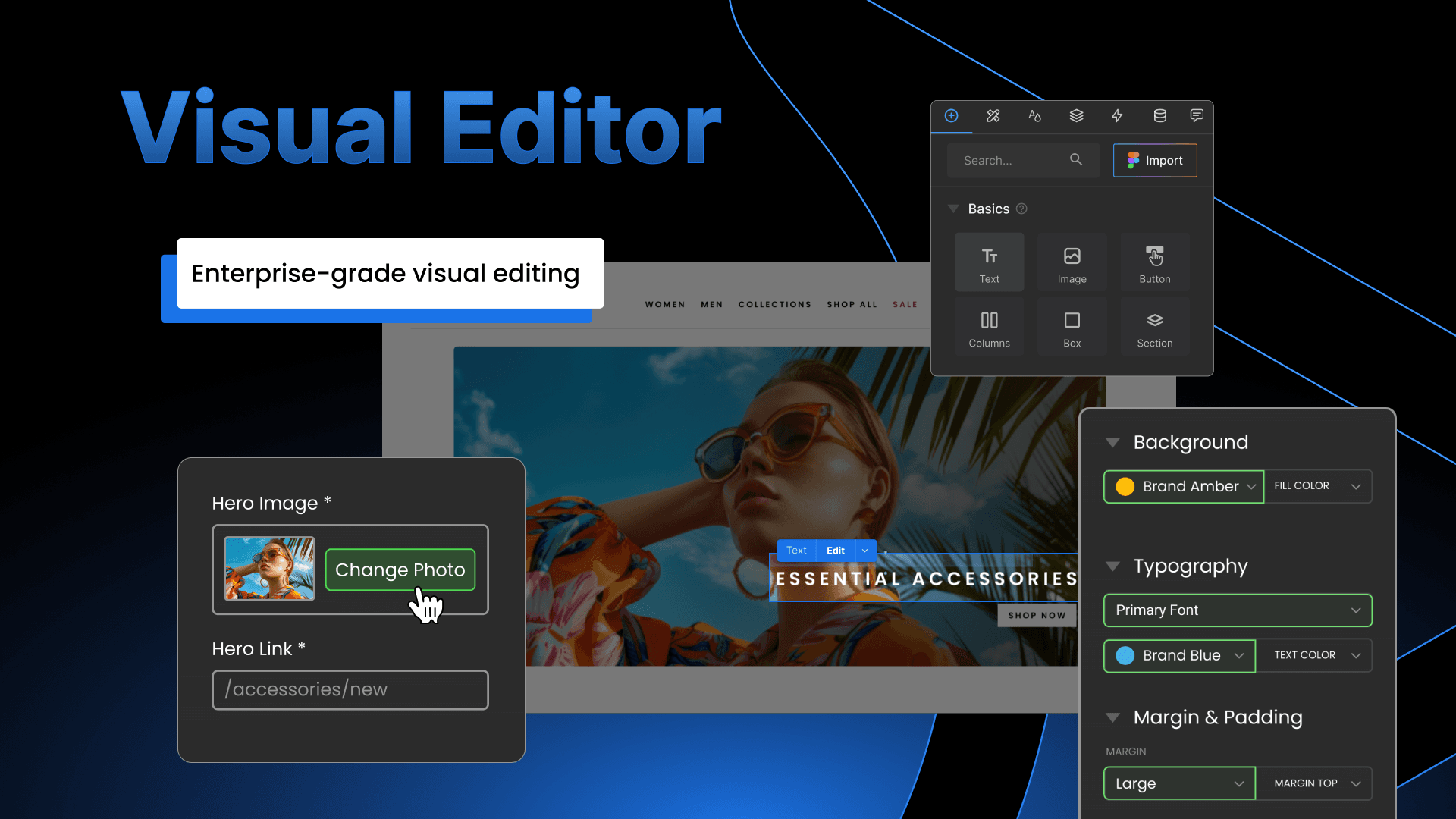Collapse the Basics group triangle
This screenshot has width=1456, height=819.
(953, 209)
